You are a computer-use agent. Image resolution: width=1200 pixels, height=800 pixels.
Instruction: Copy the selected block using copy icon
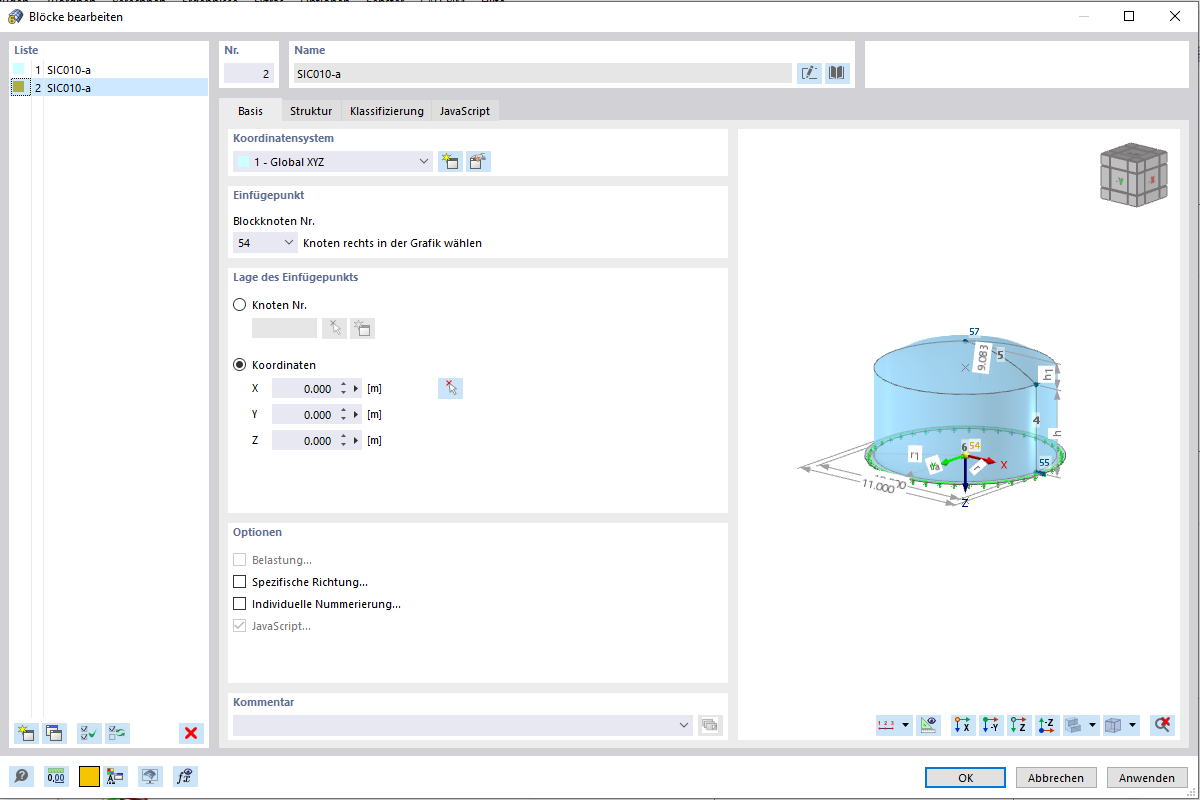click(55, 733)
